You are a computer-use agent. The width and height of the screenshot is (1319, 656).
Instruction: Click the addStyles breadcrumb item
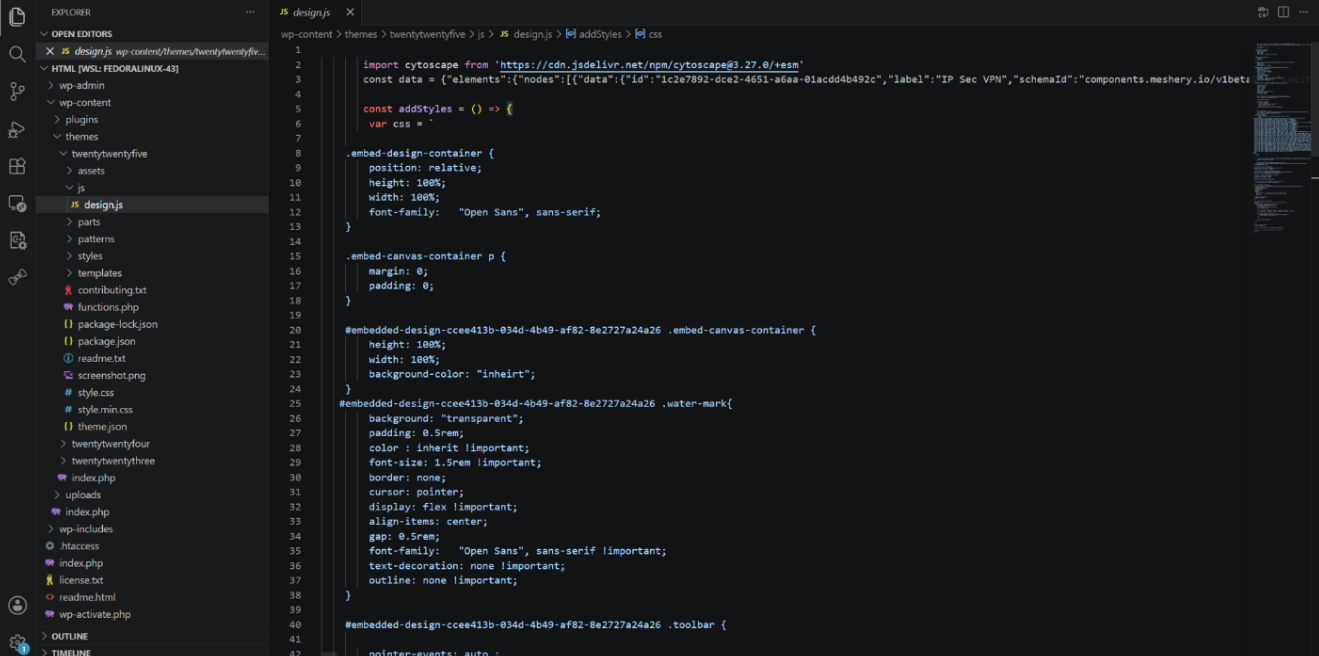coord(601,34)
